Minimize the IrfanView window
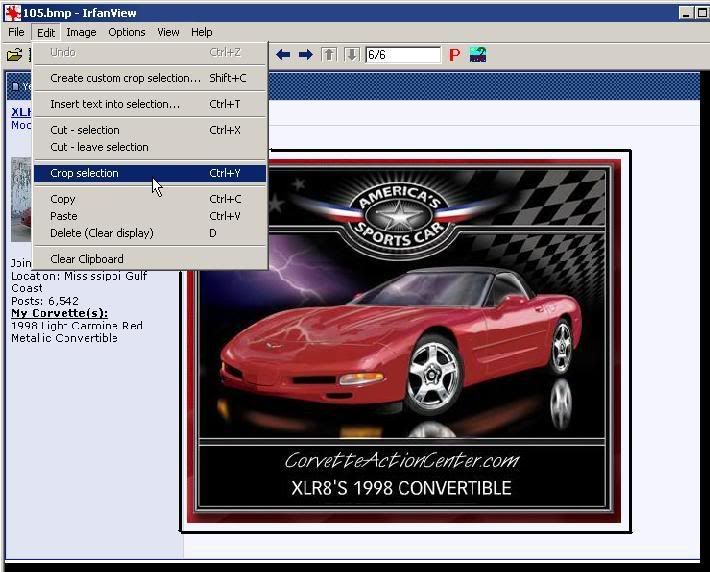Image resolution: width=710 pixels, height=572 pixels. 686,13
